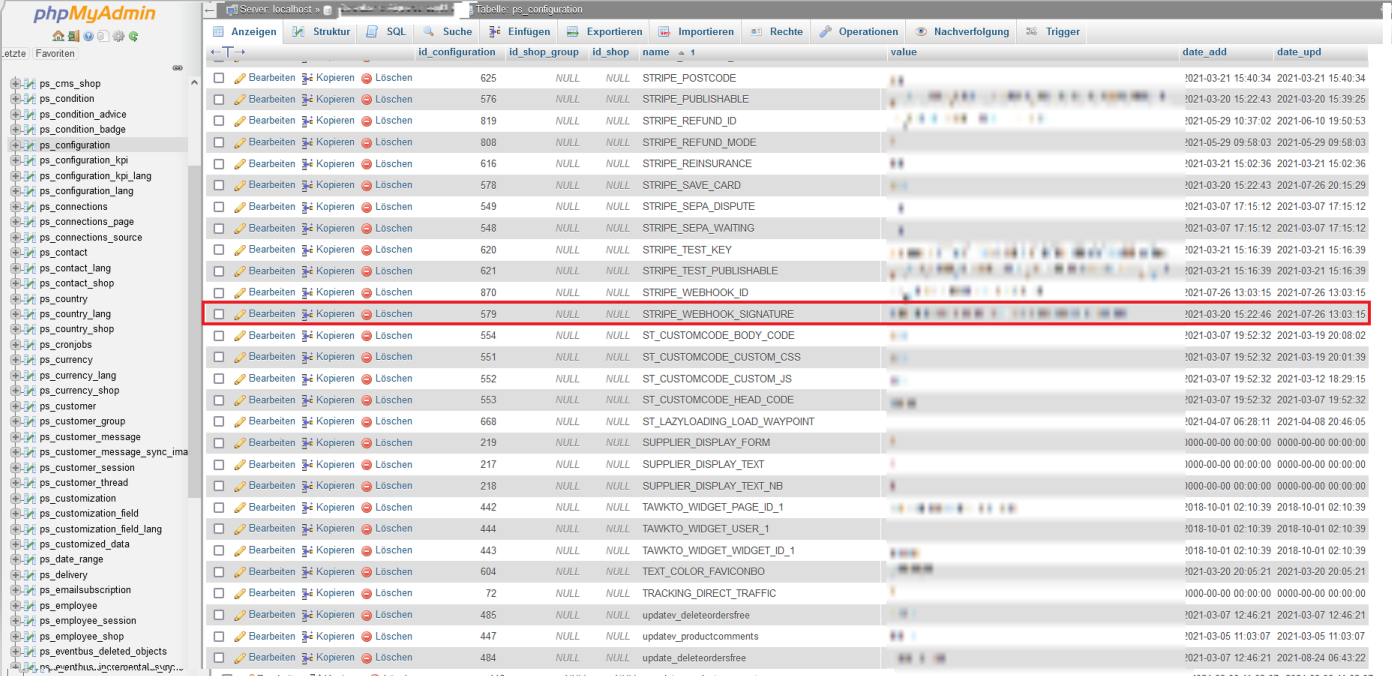Open the Operationen tab
This screenshot has width=1392, height=676.
click(858, 32)
